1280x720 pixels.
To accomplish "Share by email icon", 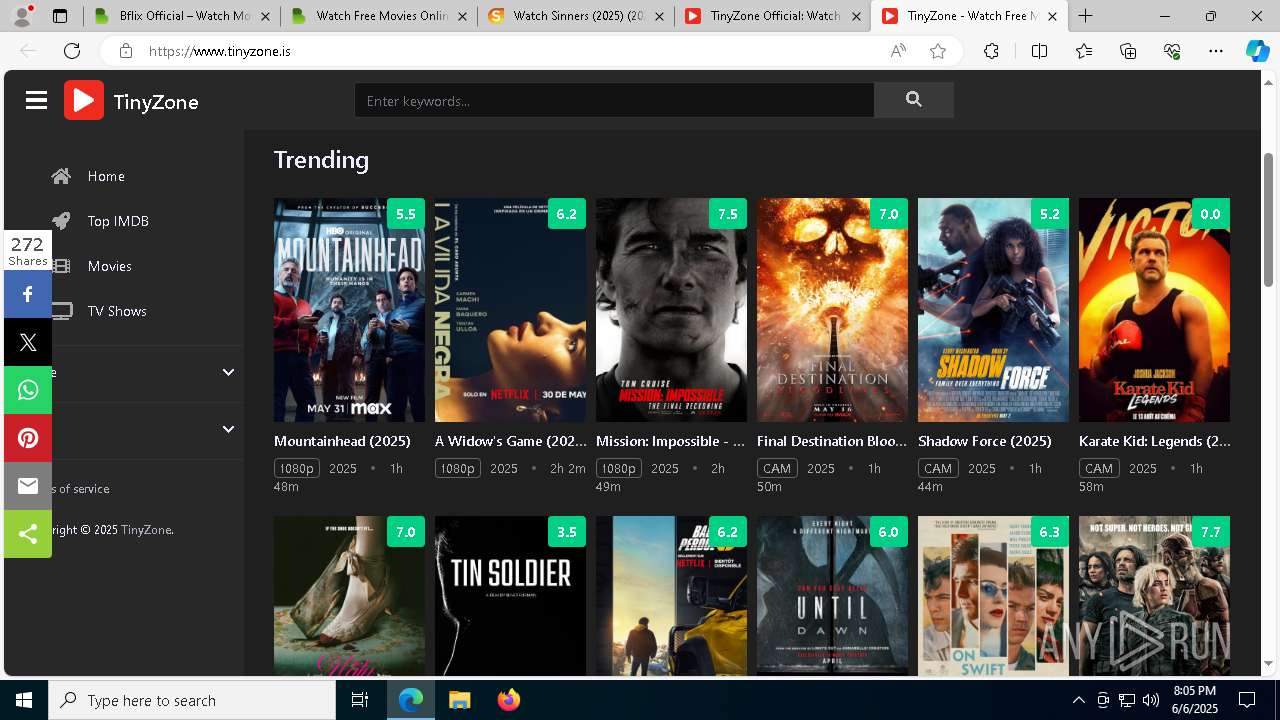I will (x=28, y=486).
